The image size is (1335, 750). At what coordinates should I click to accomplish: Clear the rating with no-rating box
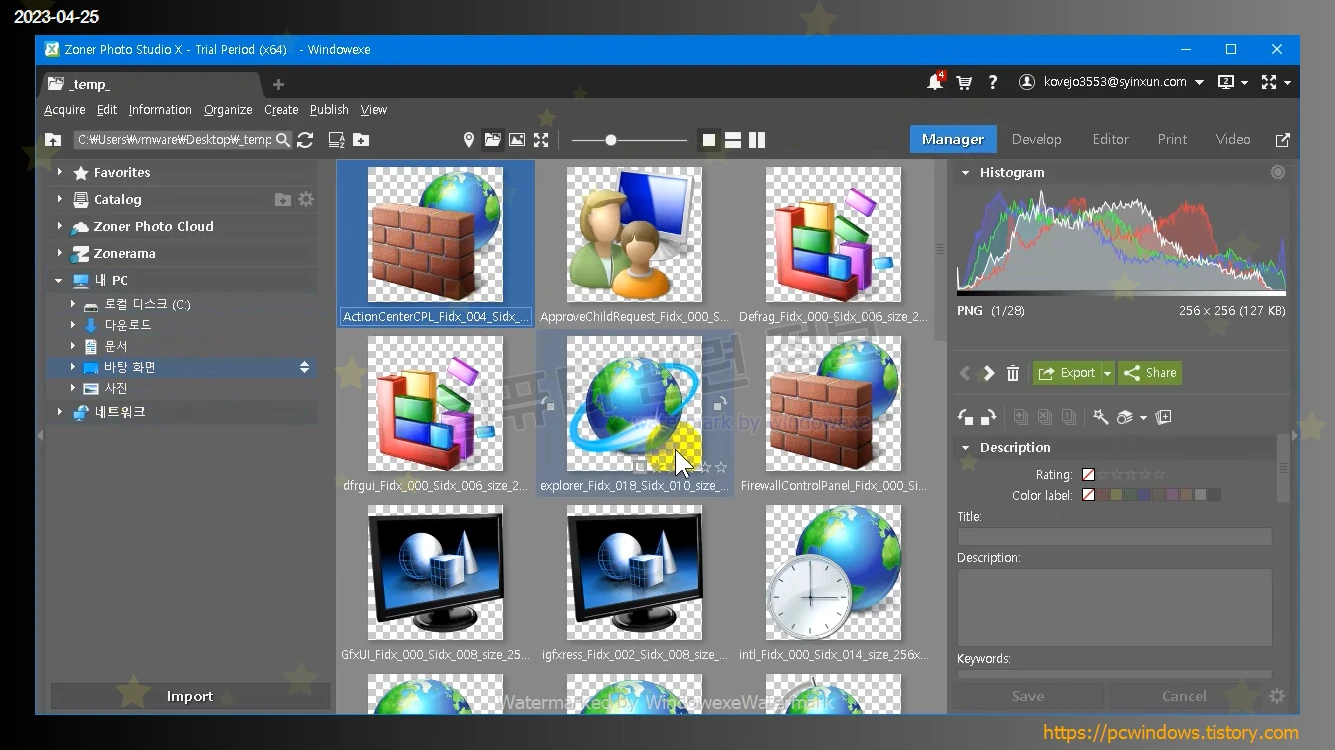1089,475
